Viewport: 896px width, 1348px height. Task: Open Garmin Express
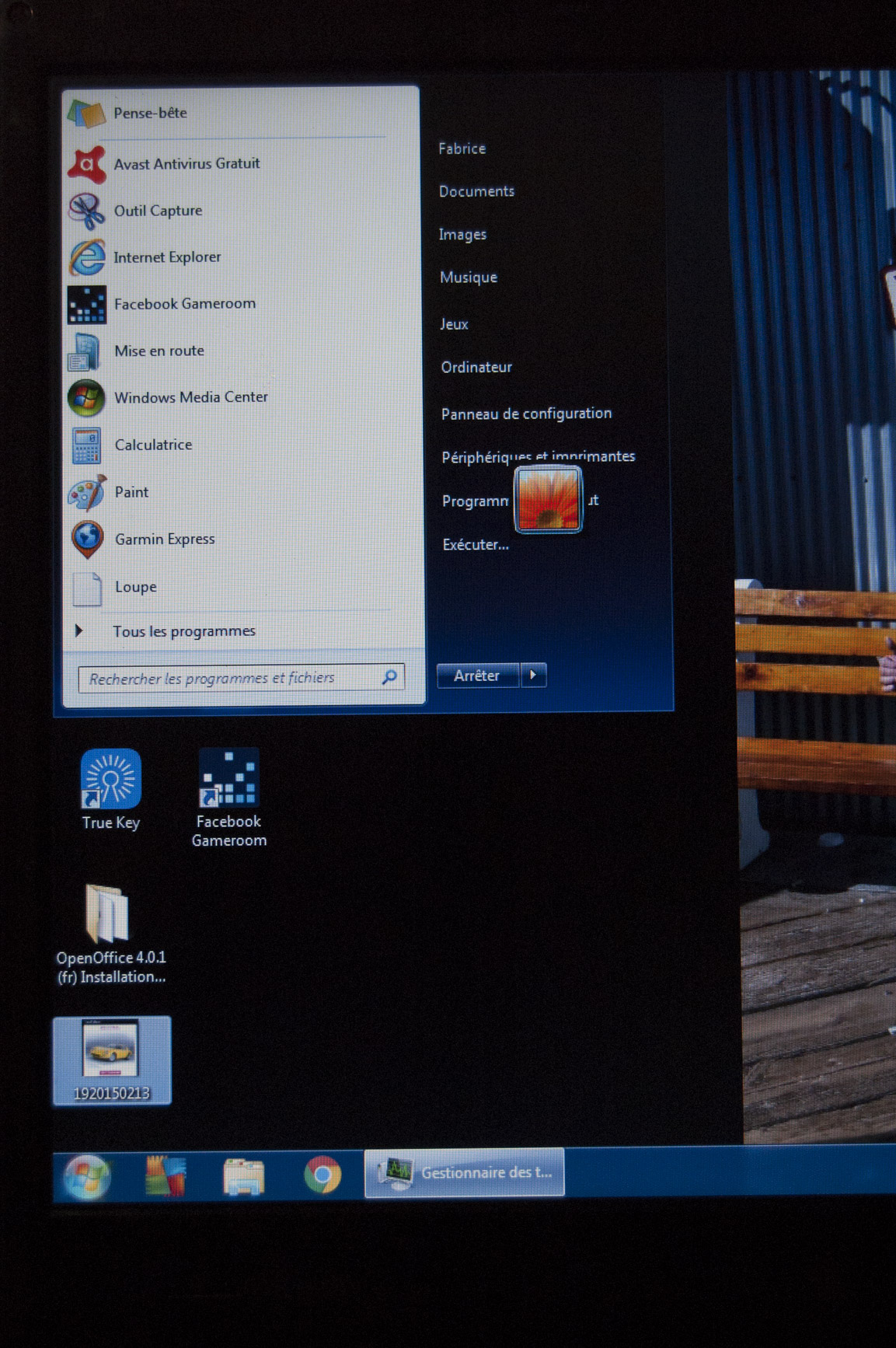[164, 540]
